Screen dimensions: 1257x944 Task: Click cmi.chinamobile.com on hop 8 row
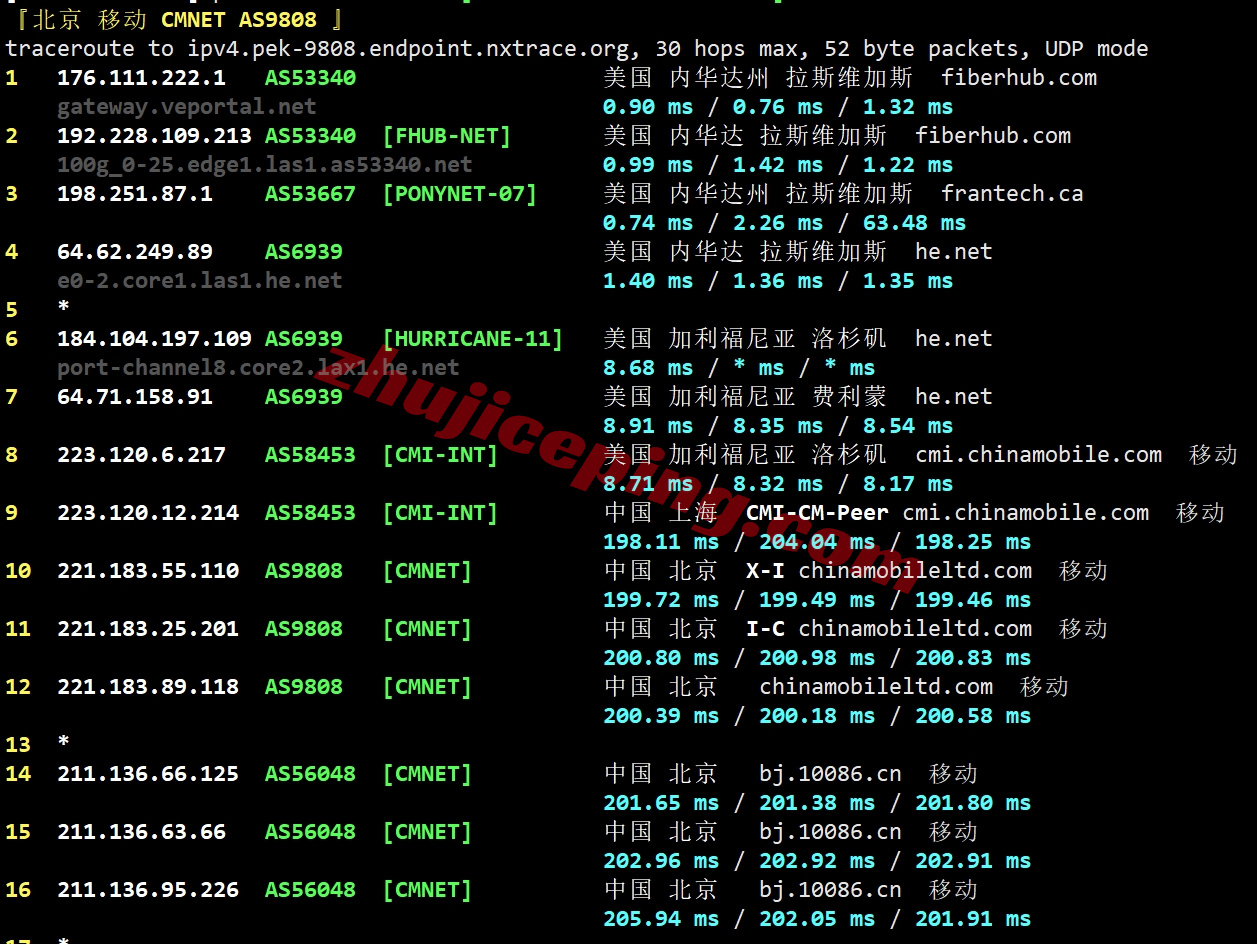click(x=1039, y=454)
